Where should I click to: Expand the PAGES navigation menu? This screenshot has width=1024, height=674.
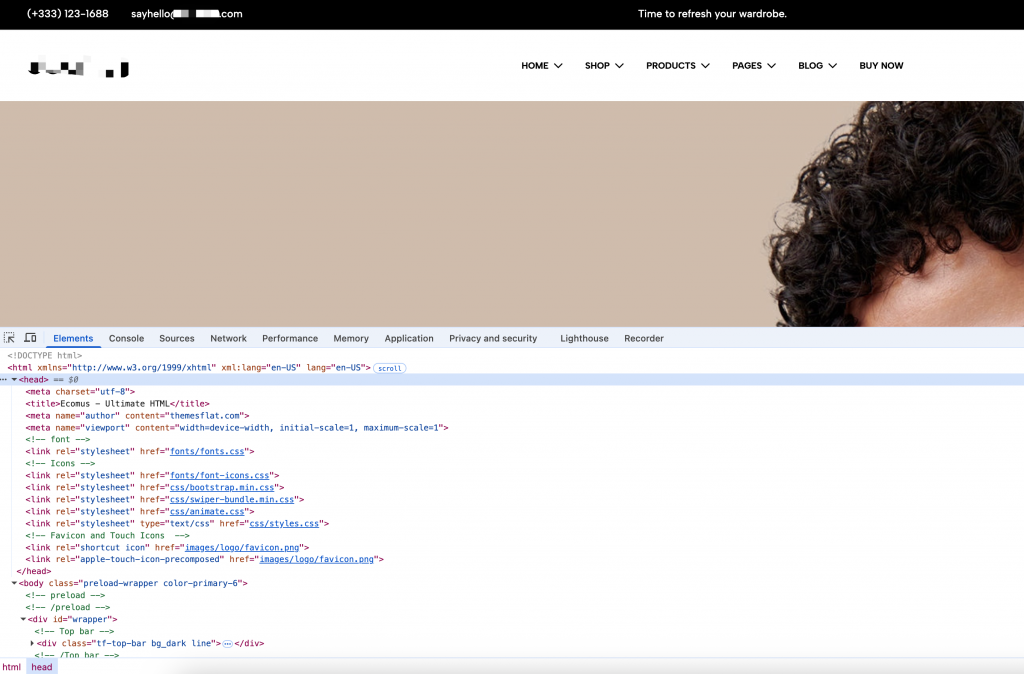[x=754, y=65]
